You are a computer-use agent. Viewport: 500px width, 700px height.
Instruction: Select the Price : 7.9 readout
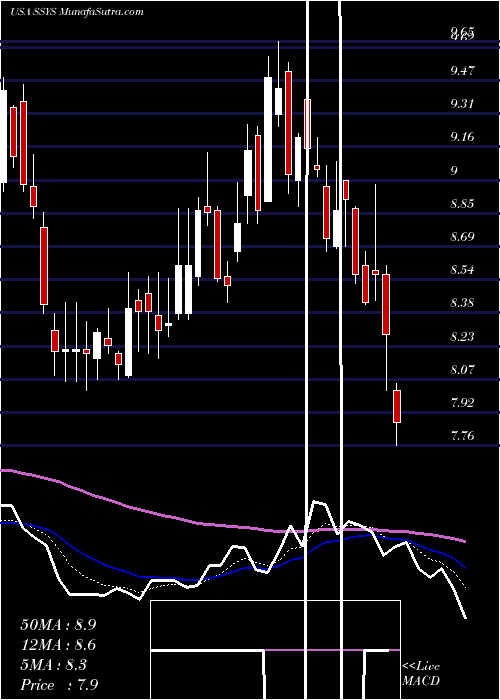pyautogui.click(x=59, y=684)
